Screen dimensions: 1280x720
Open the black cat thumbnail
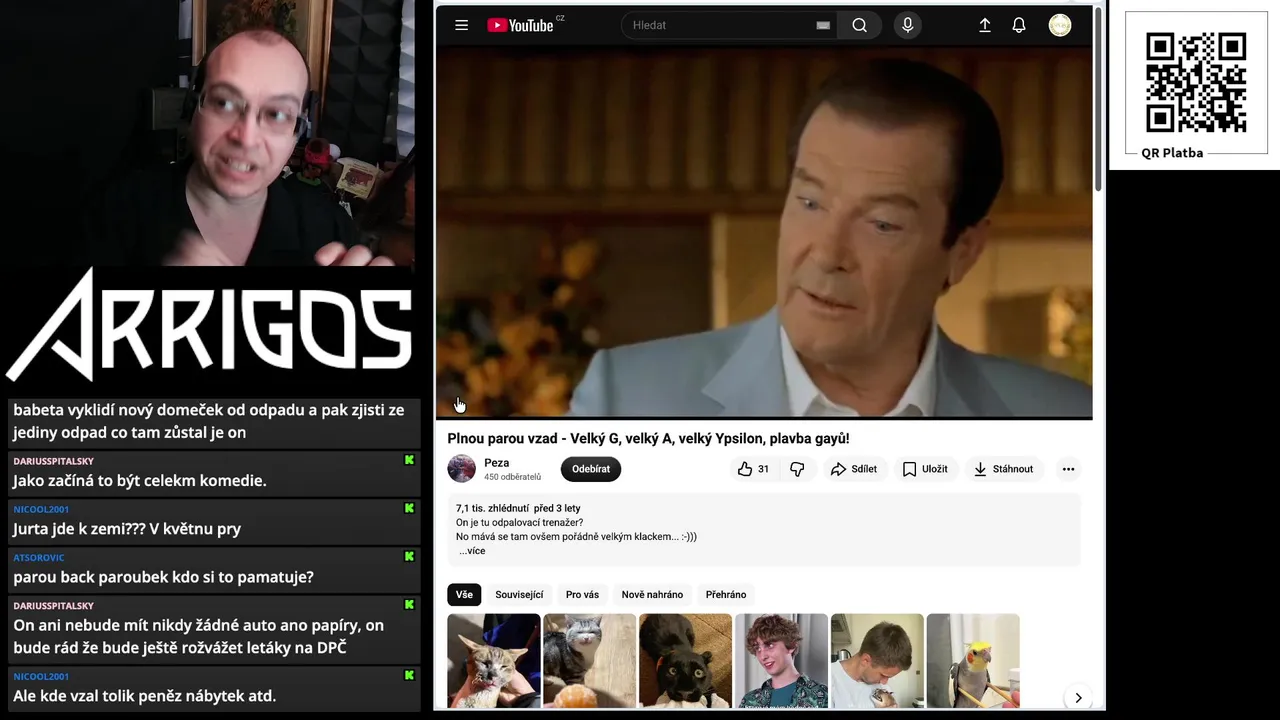pos(686,661)
